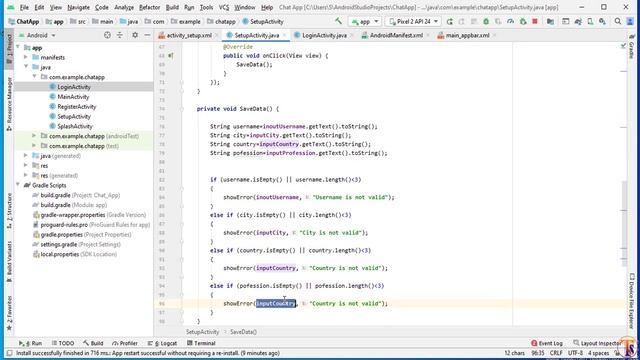This screenshot has height=360, width=640.
Task: Hide the Project panel with minus icon
Action: click(147, 36)
